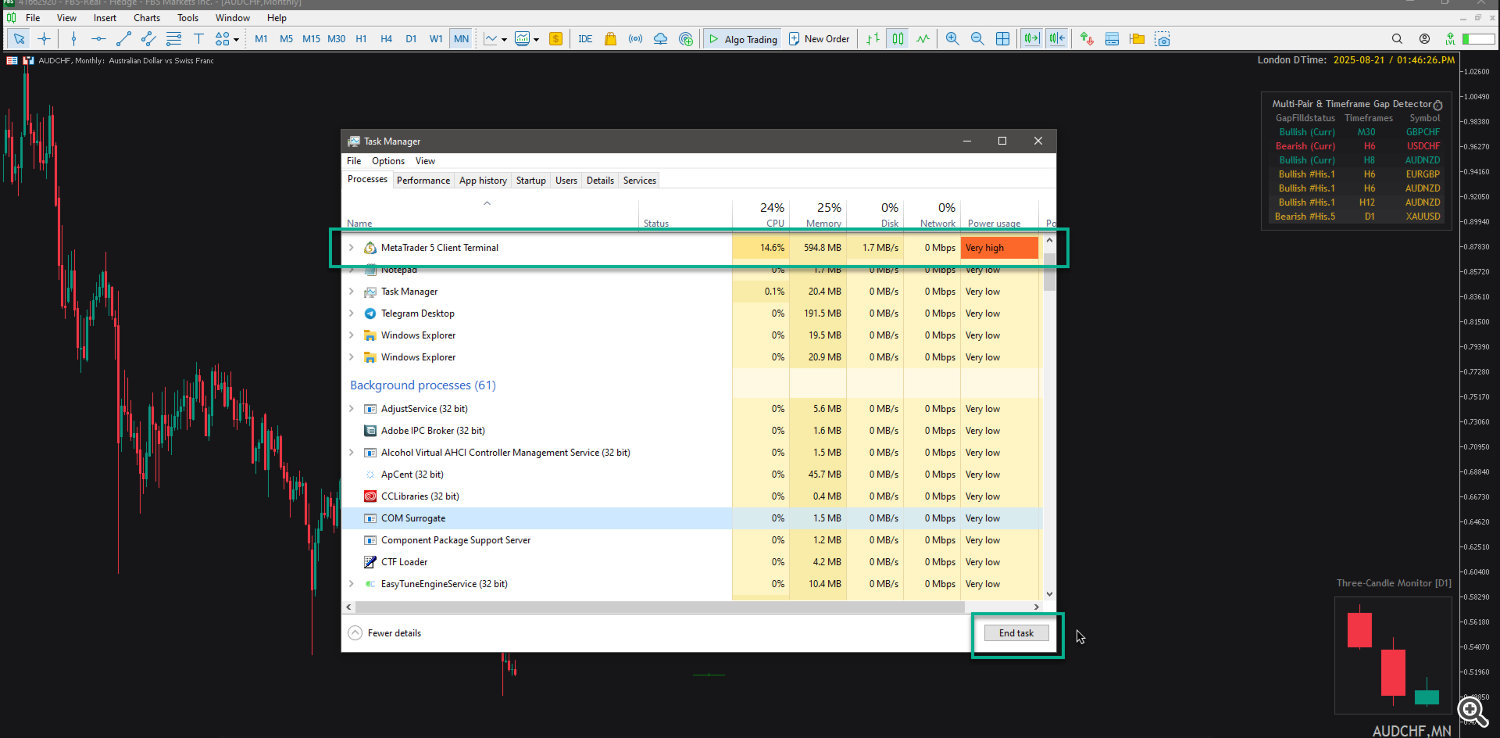Open the geometric shapes dropdown arrow
This screenshot has height=738, width=1500.
point(236,38)
